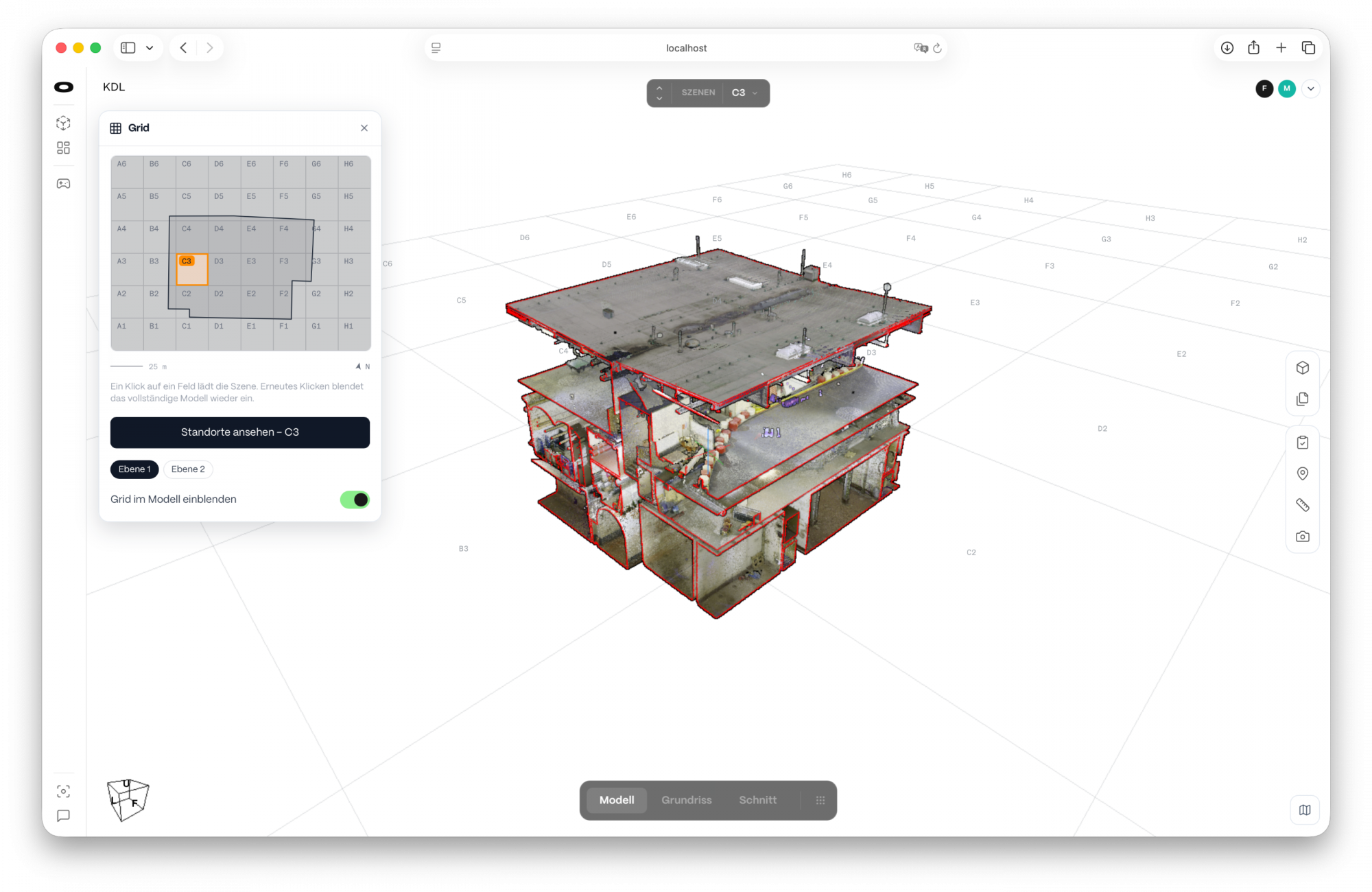
Task: Take a snapshot with the camera tool
Action: click(1302, 537)
